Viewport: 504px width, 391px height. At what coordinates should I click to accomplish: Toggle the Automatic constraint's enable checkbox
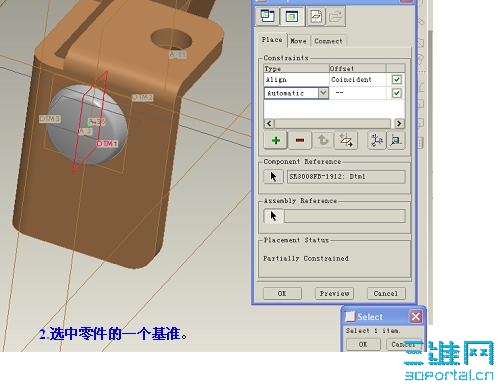point(396,93)
